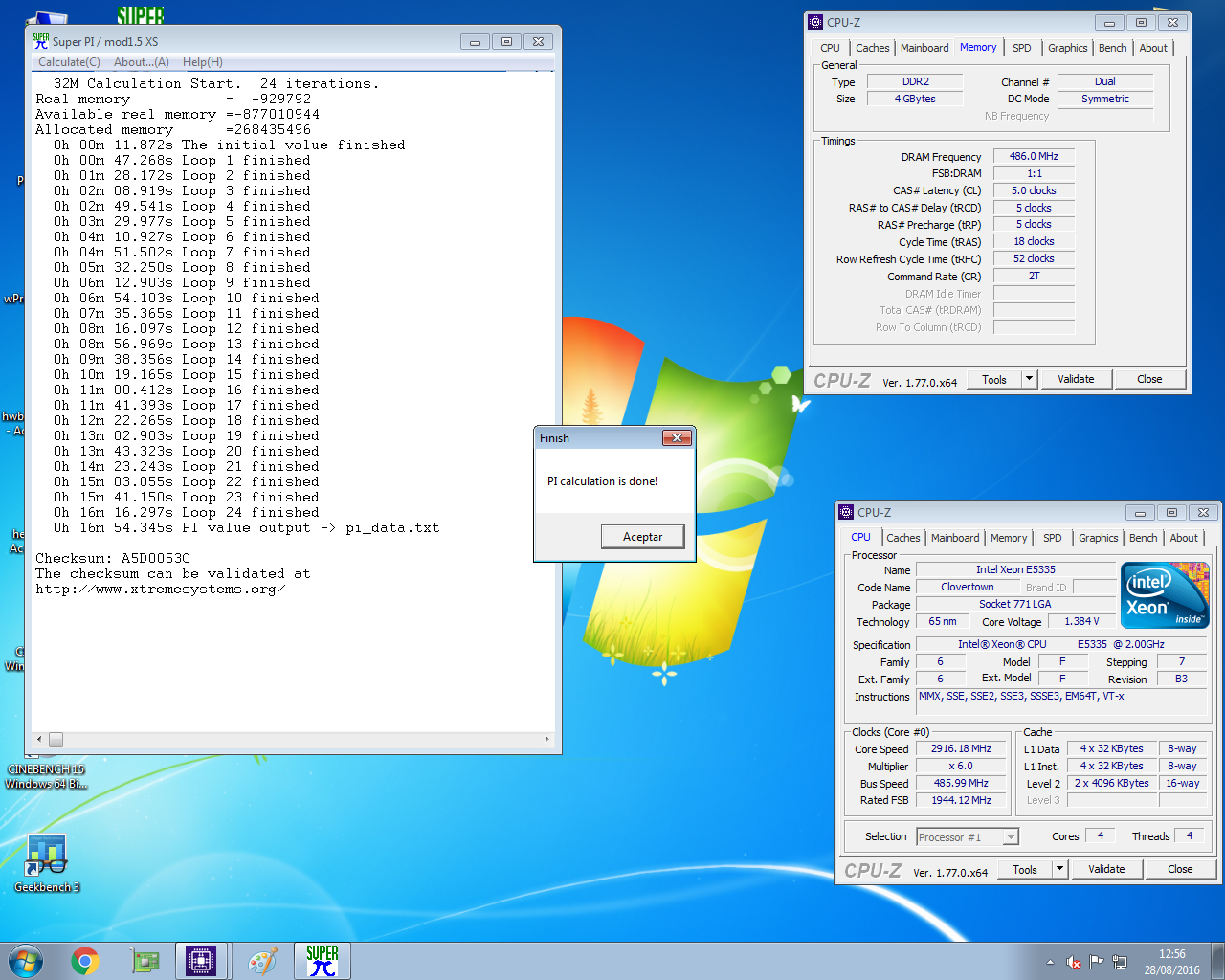The image size is (1225, 980).
Task: Open Caches tab in the CPU-Z CPU window
Action: (903, 538)
